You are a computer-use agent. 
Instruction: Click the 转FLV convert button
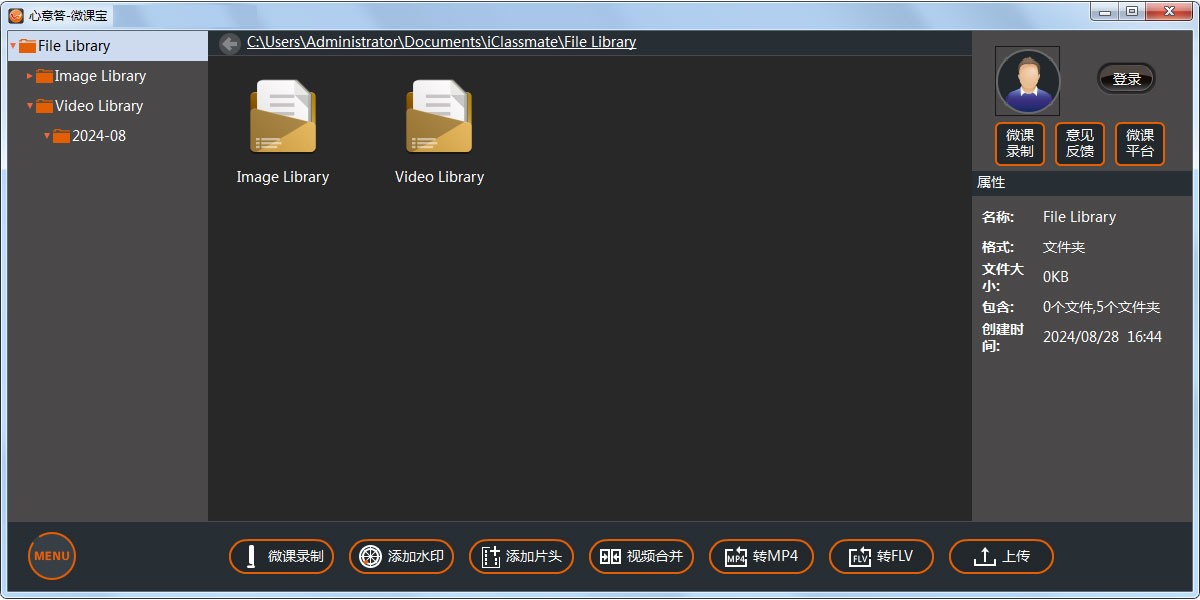tap(882, 556)
